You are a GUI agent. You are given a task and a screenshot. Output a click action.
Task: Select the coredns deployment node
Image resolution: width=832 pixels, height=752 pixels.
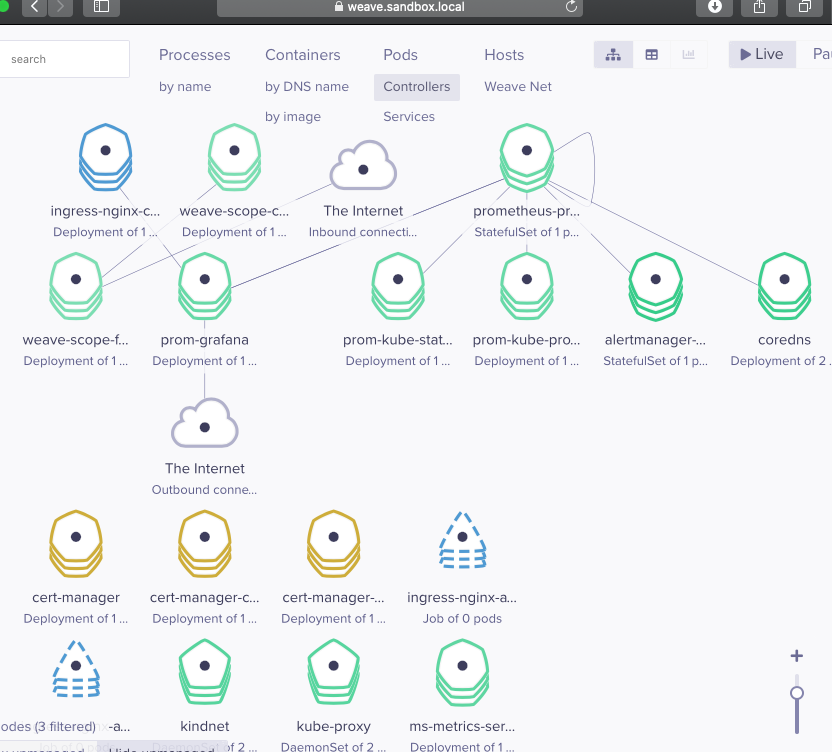point(785,286)
